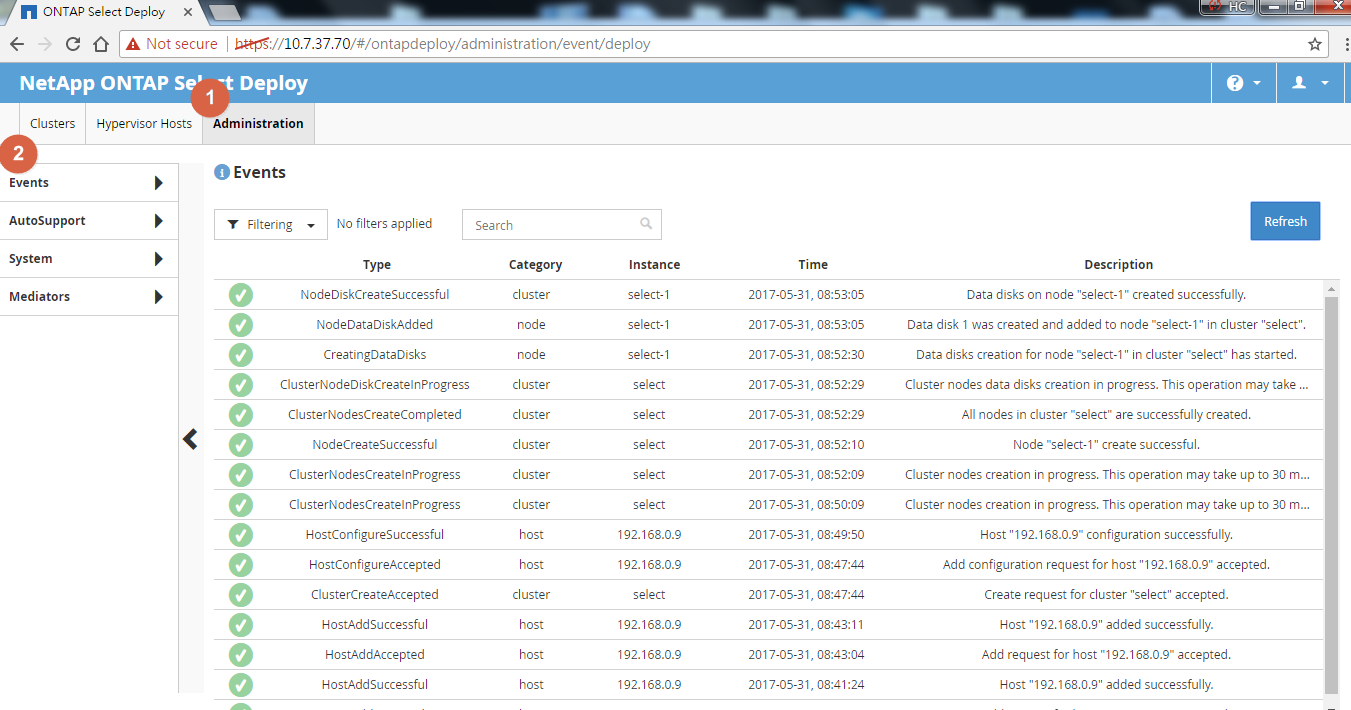Click success icon for ClusterNodesCreateCompleted row
1351x710 pixels.
[241, 415]
